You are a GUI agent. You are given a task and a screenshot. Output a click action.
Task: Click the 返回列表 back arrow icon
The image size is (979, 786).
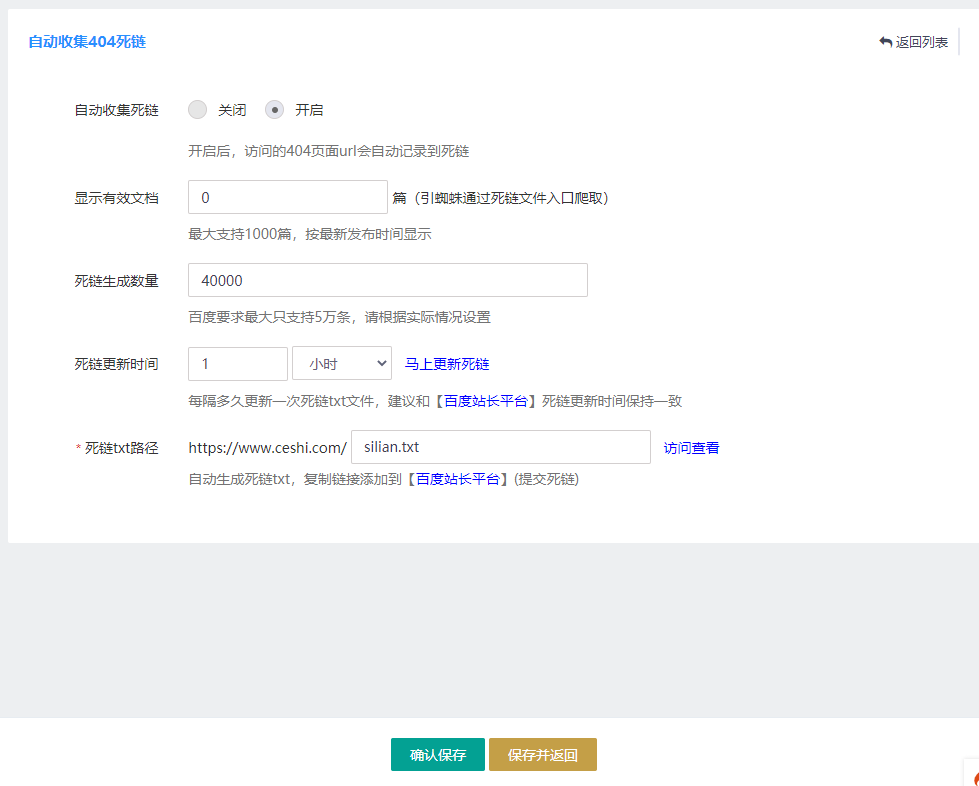(885, 42)
